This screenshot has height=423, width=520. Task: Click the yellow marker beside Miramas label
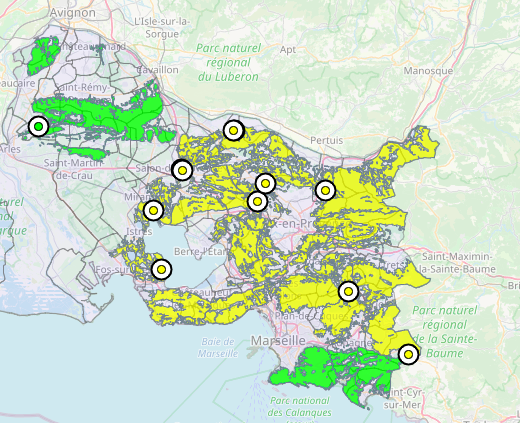[153, 210]
